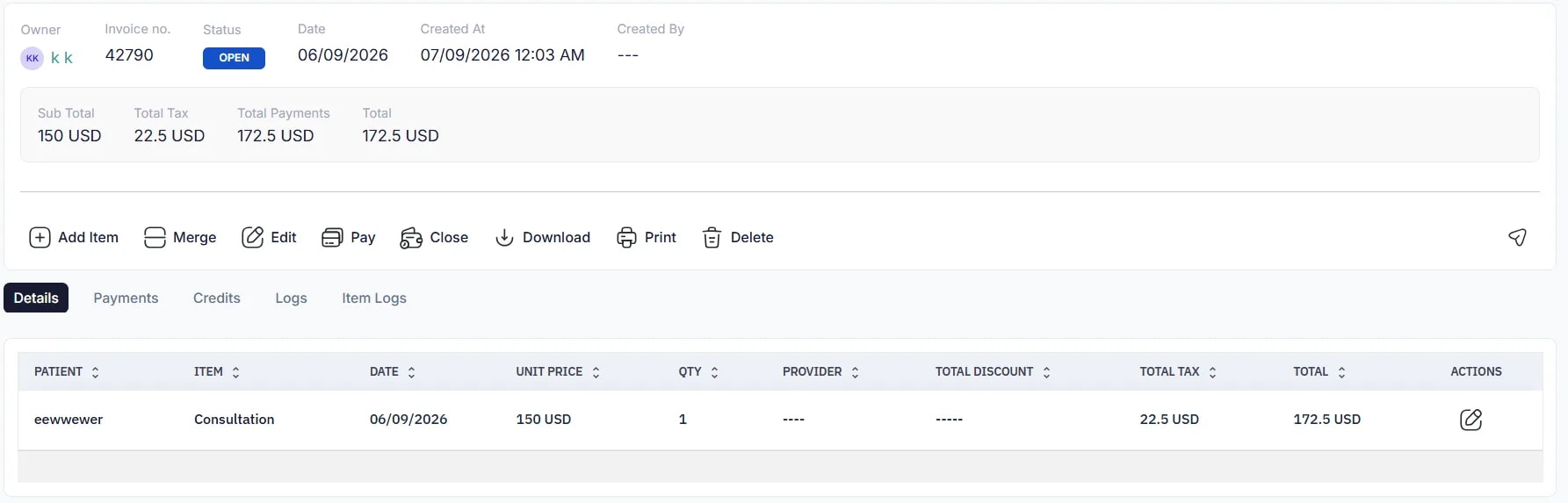The image size is (1568, 503).
Task: Select the Details tab
Action: [x=36, y=298]
